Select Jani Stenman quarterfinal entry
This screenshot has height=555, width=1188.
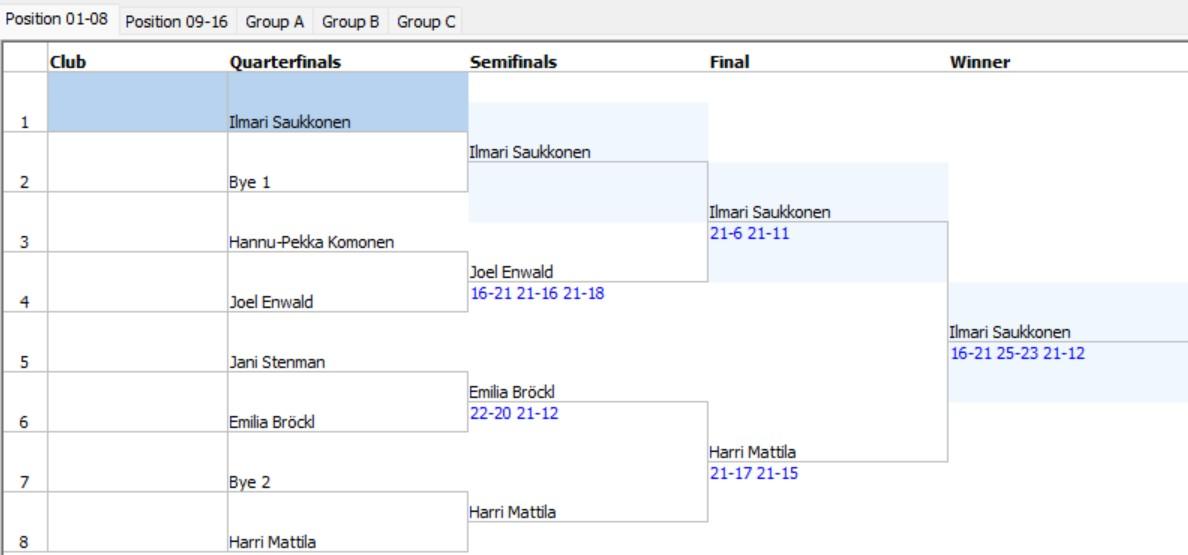click(271, 362)
